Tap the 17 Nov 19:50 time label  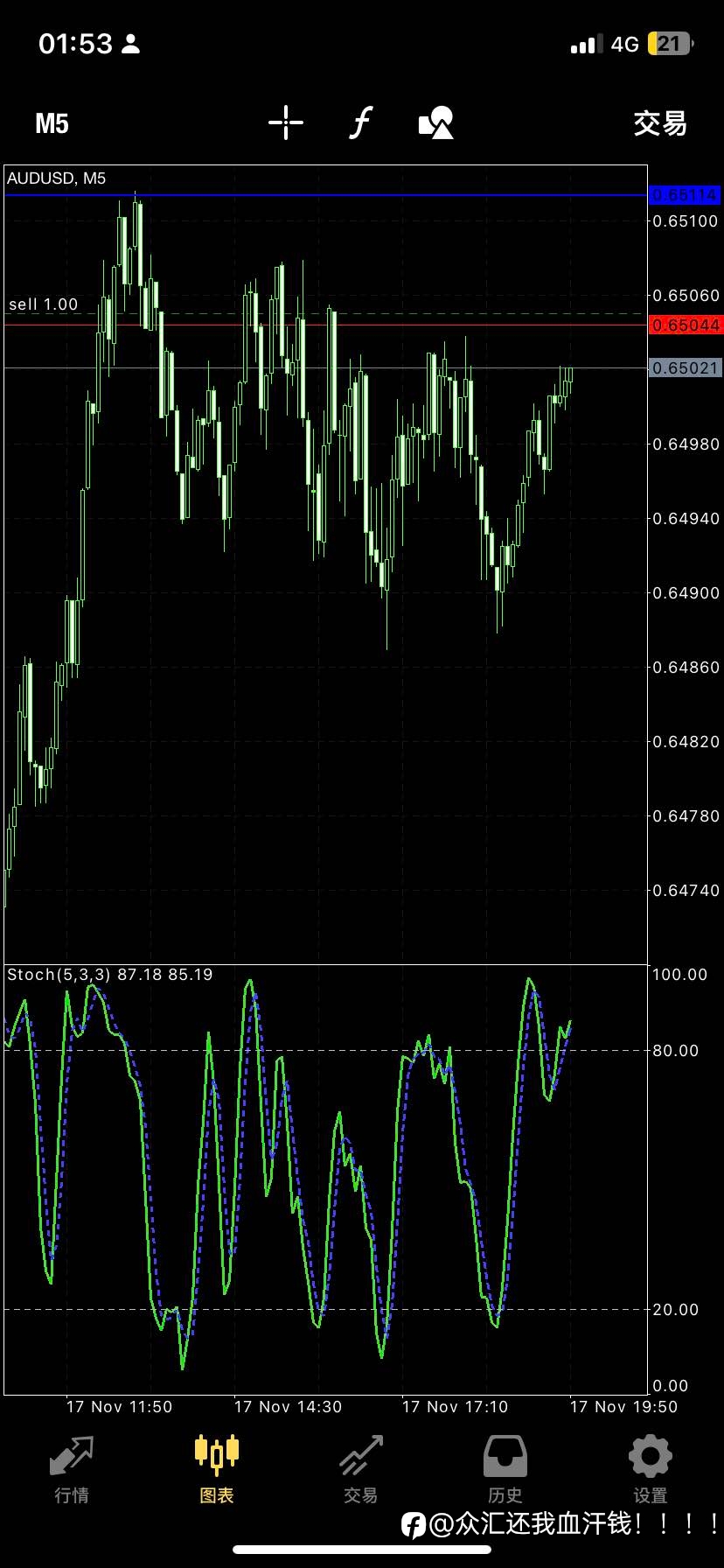(x=623, y=1407)
